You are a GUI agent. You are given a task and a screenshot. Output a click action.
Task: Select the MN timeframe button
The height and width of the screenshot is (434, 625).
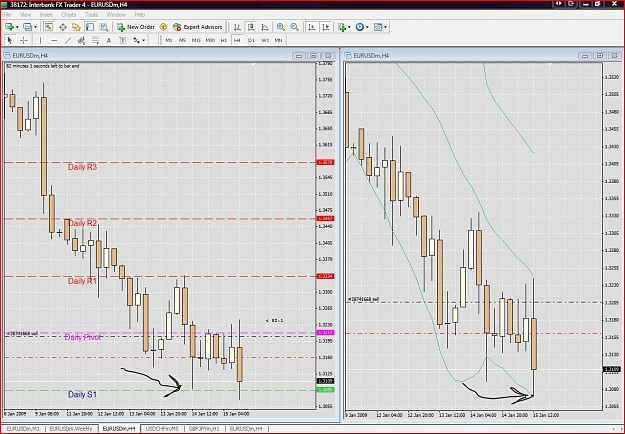[279, 40]
